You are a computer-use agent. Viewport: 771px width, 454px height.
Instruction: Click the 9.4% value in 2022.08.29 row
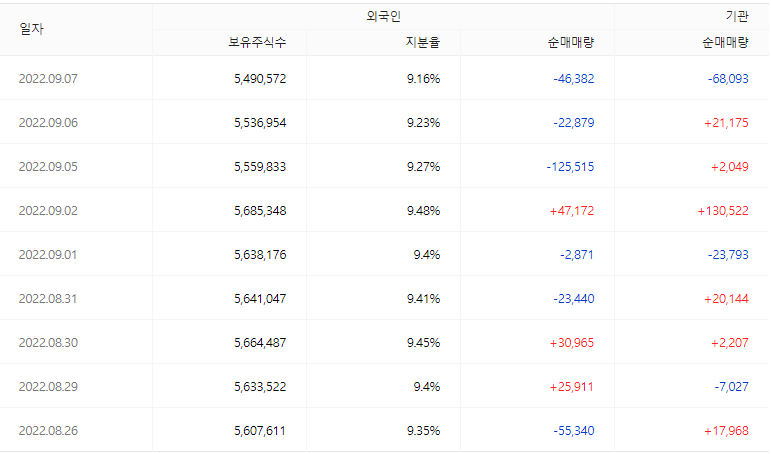pyautogui.click(x=427, y=387)
